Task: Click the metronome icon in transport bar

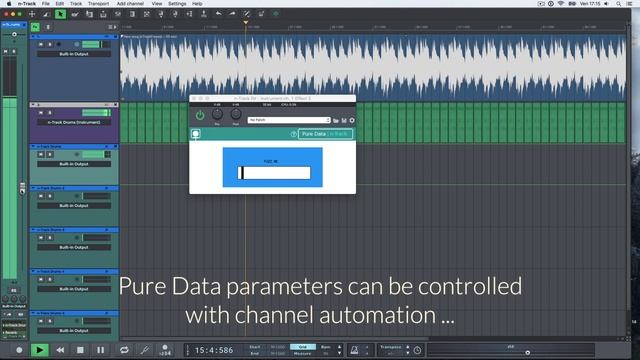Action: (354, 350)
